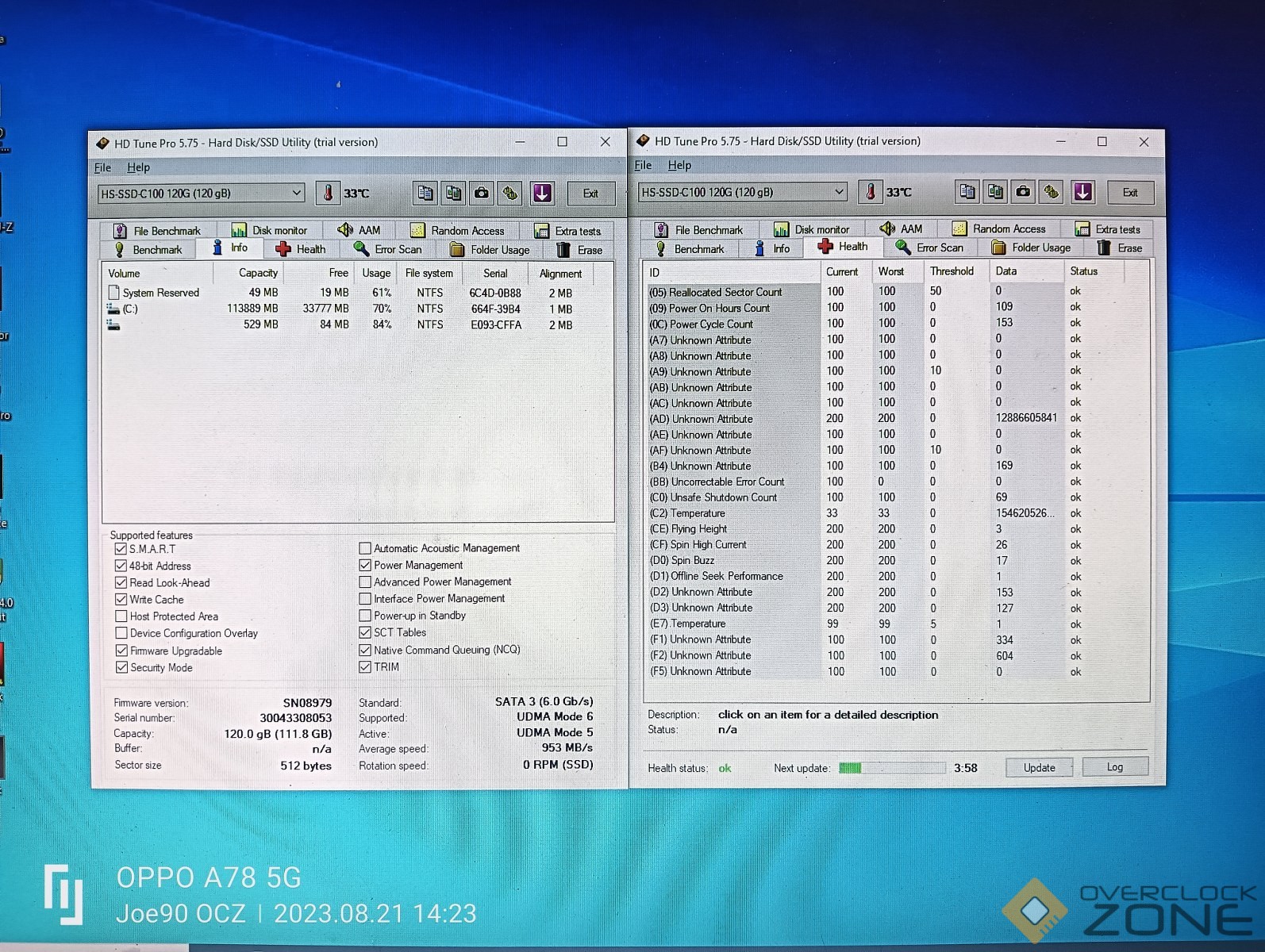The width and height of the screenshot is (1265, 952).
Task: Click the options gear icon in right window
Action: [1052, 192]
